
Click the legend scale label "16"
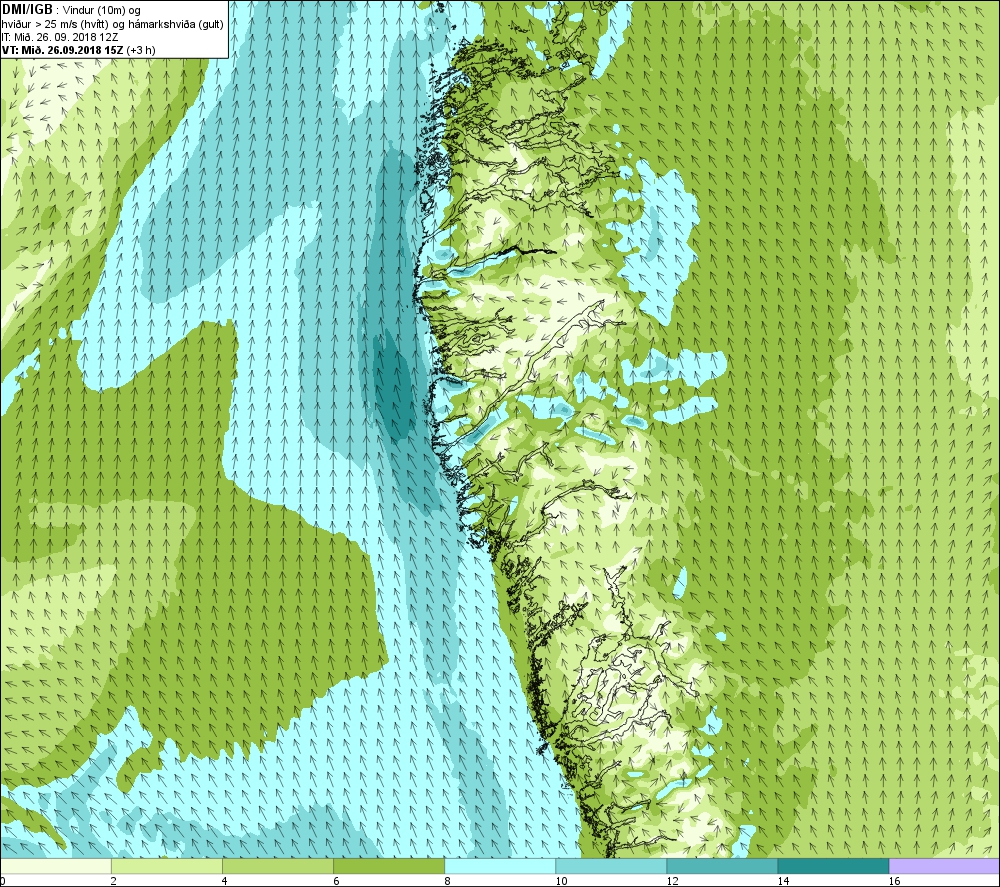tap(893, 881)
